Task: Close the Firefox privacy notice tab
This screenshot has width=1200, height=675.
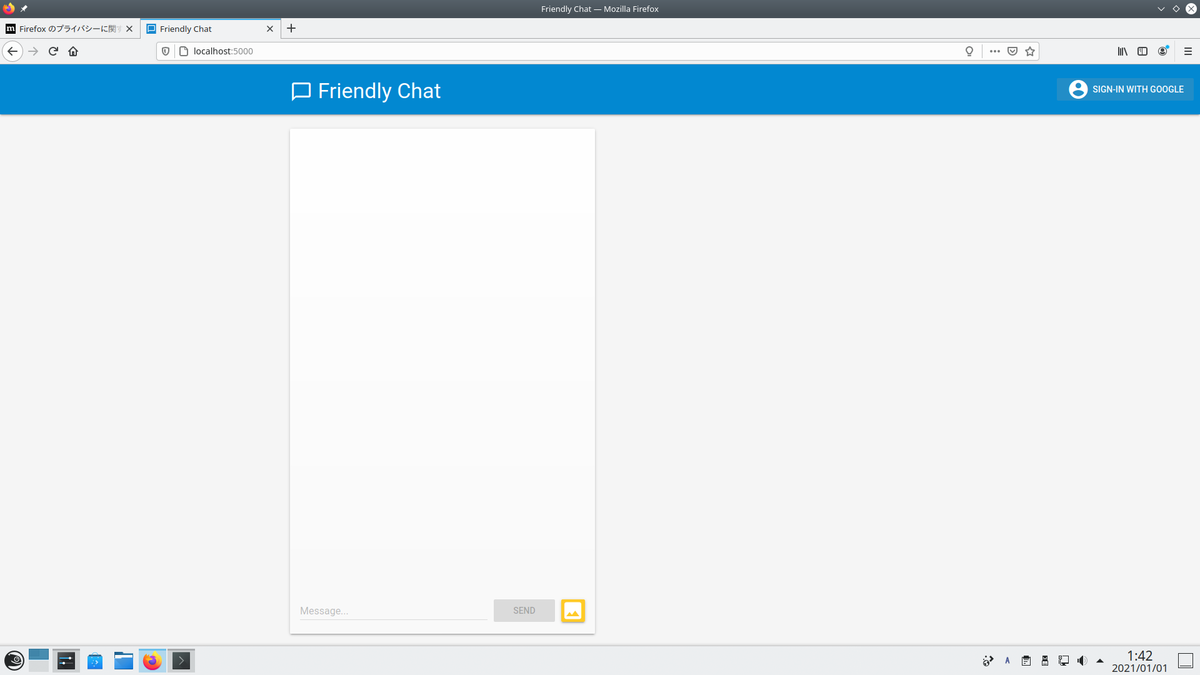Action: click(x=129, y=29)
